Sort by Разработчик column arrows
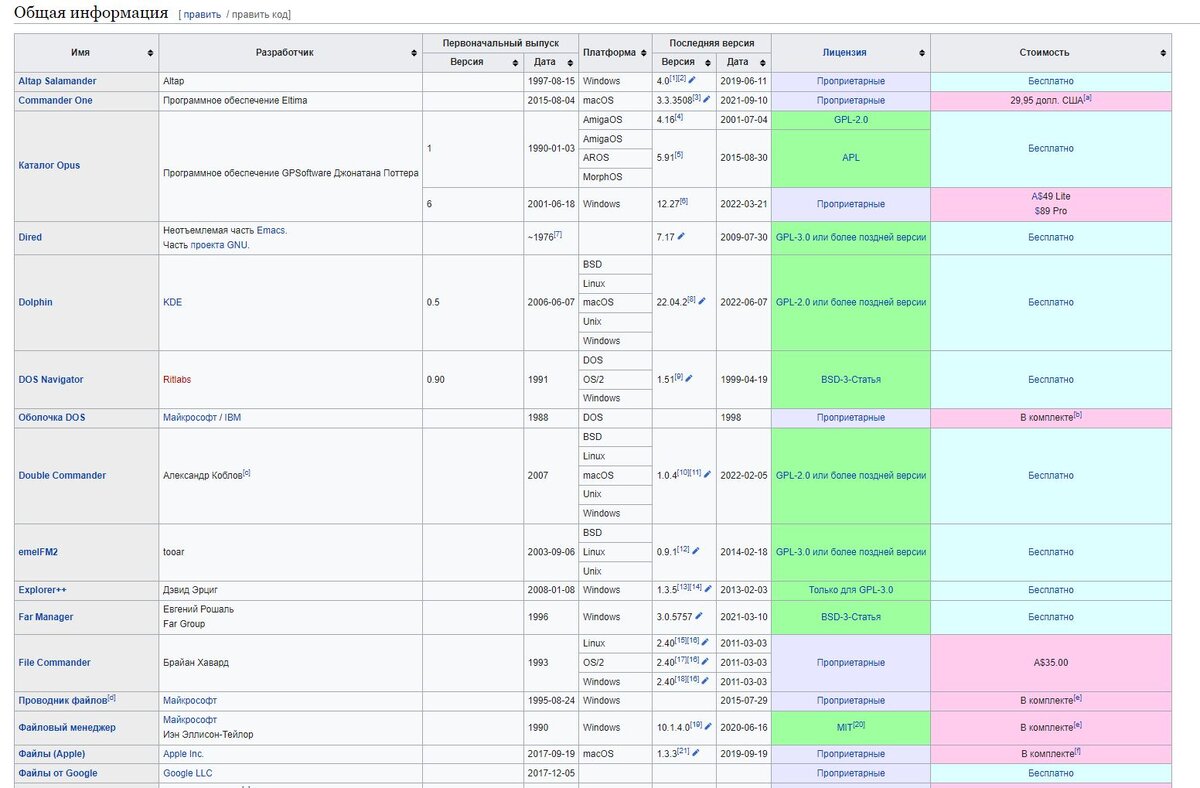Viewport: 1200px width, 788px height. (414, 53)
